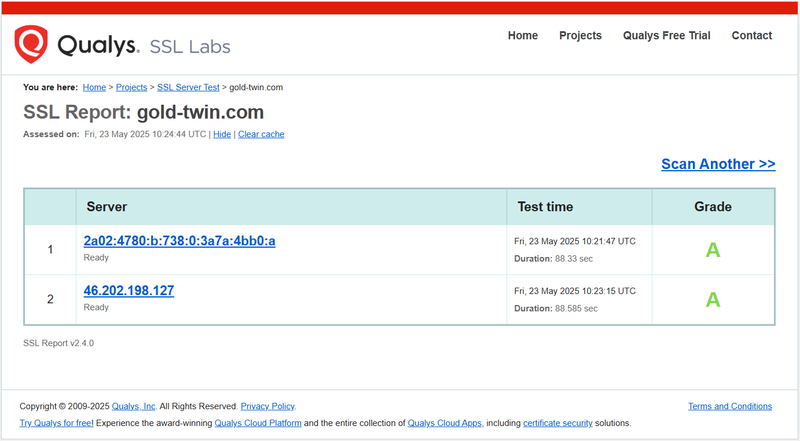Click the Qualys shield logo icon
This screenshot has height=441, width=800.
pyautogui.click(x=31, y=44)
